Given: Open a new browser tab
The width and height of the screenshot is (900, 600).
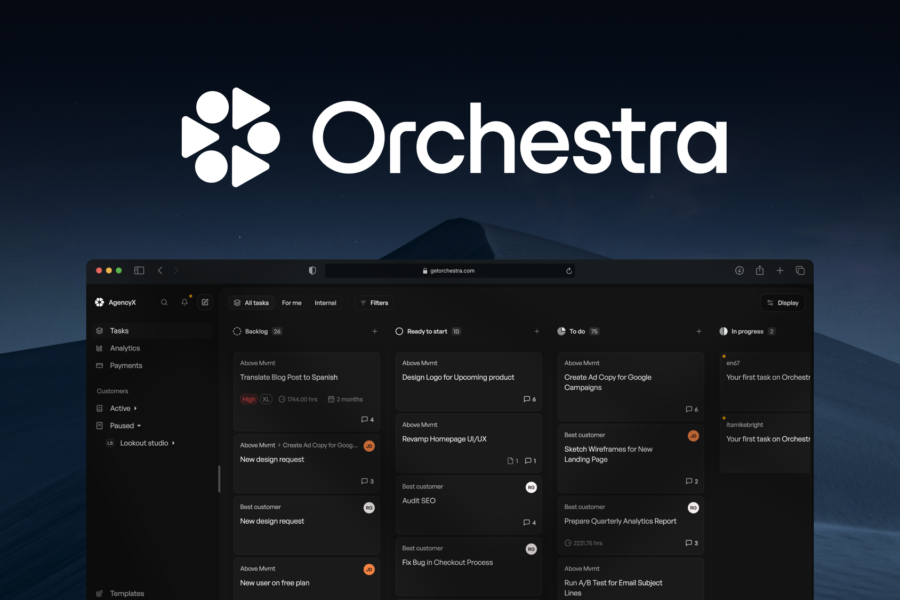Looking at the screenshot, I should [779, 270].
